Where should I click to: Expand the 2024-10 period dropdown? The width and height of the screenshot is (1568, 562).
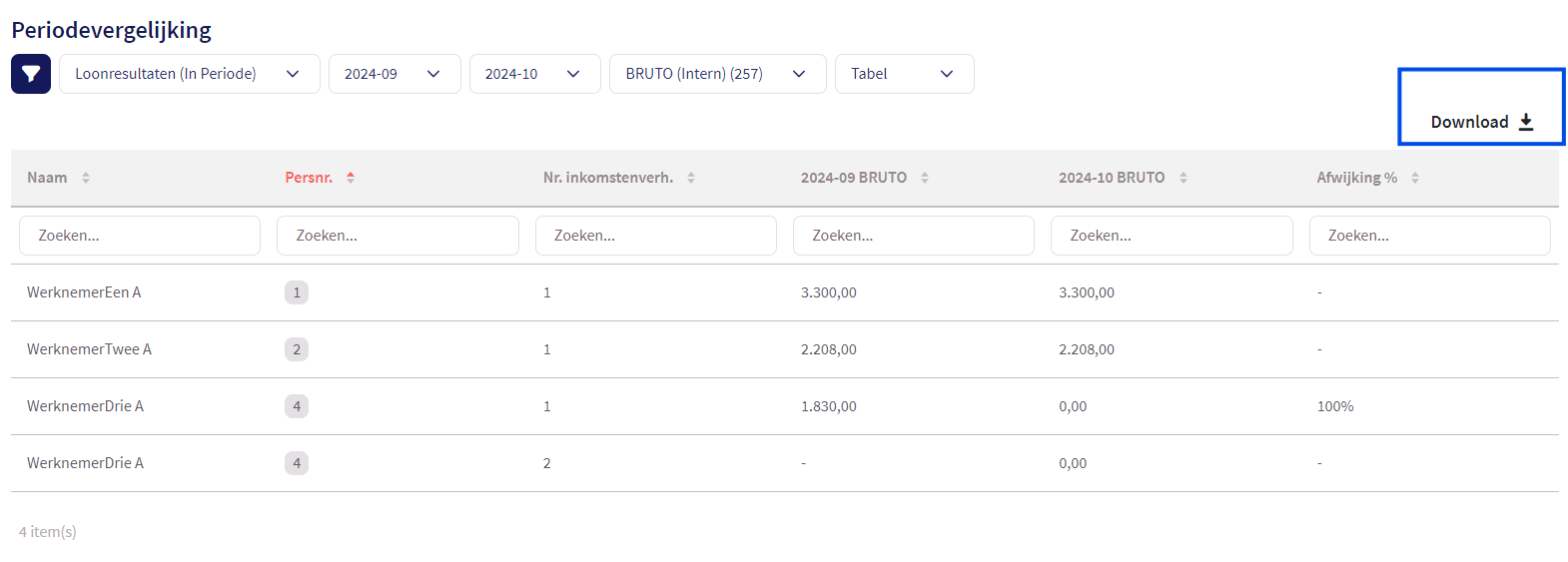[x=534, y=74]
